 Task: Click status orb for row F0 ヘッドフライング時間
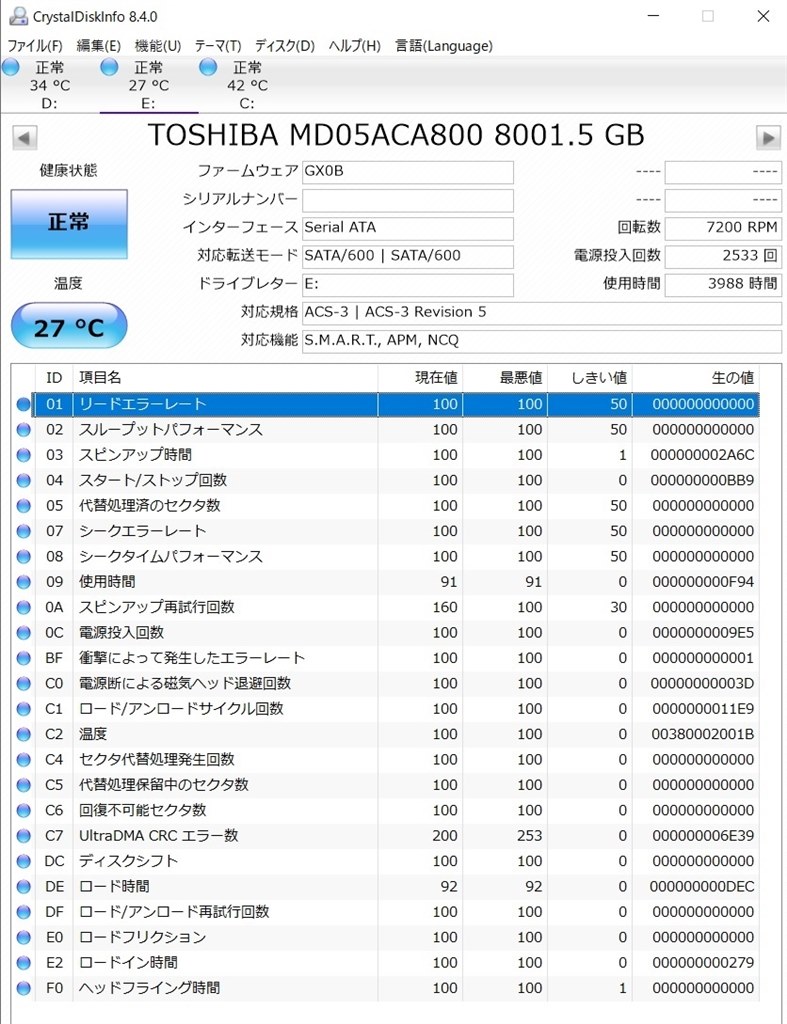click(x=24, y=988)
